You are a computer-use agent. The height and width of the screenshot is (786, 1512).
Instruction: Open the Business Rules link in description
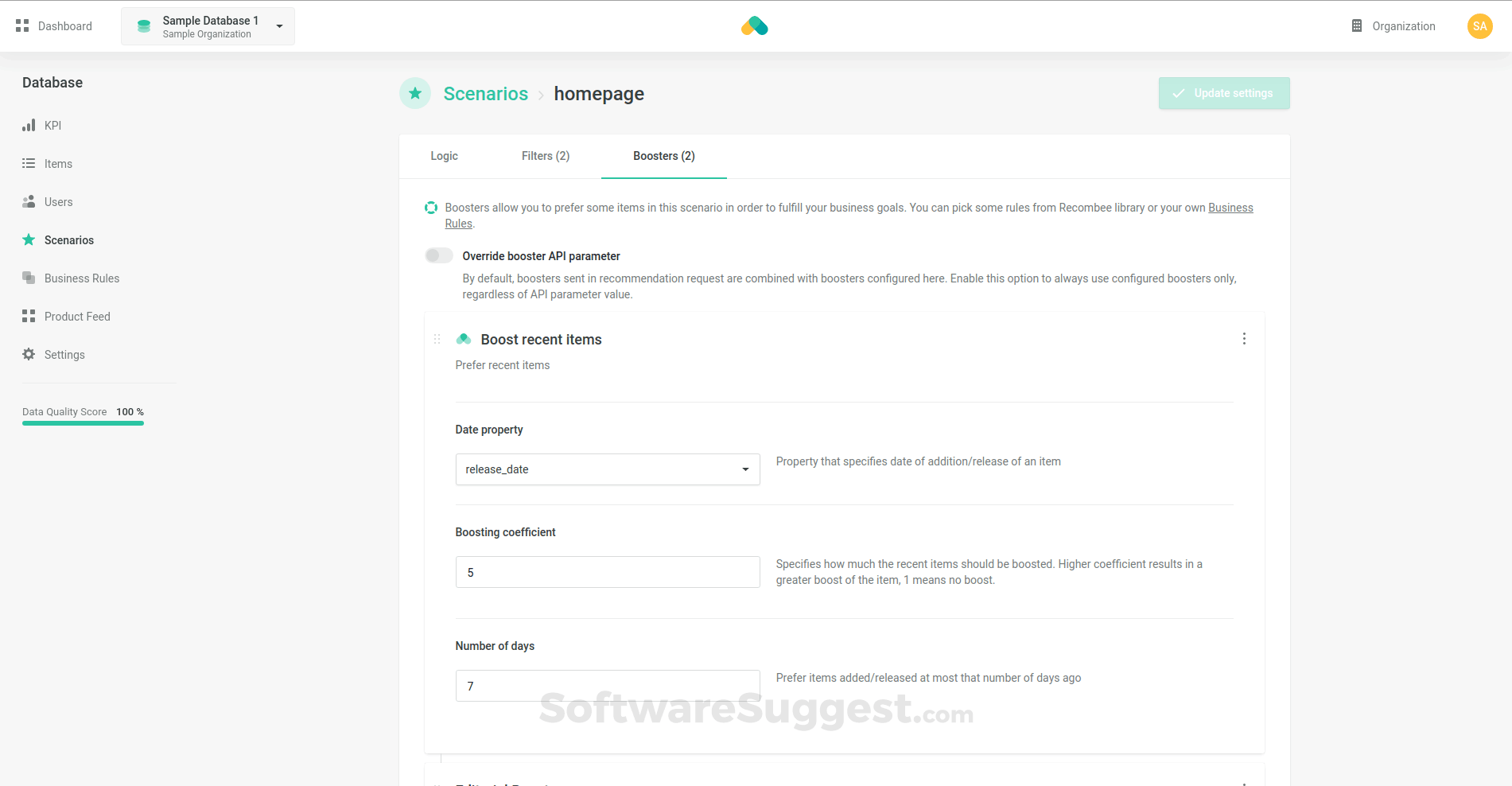pos(1230,208)
